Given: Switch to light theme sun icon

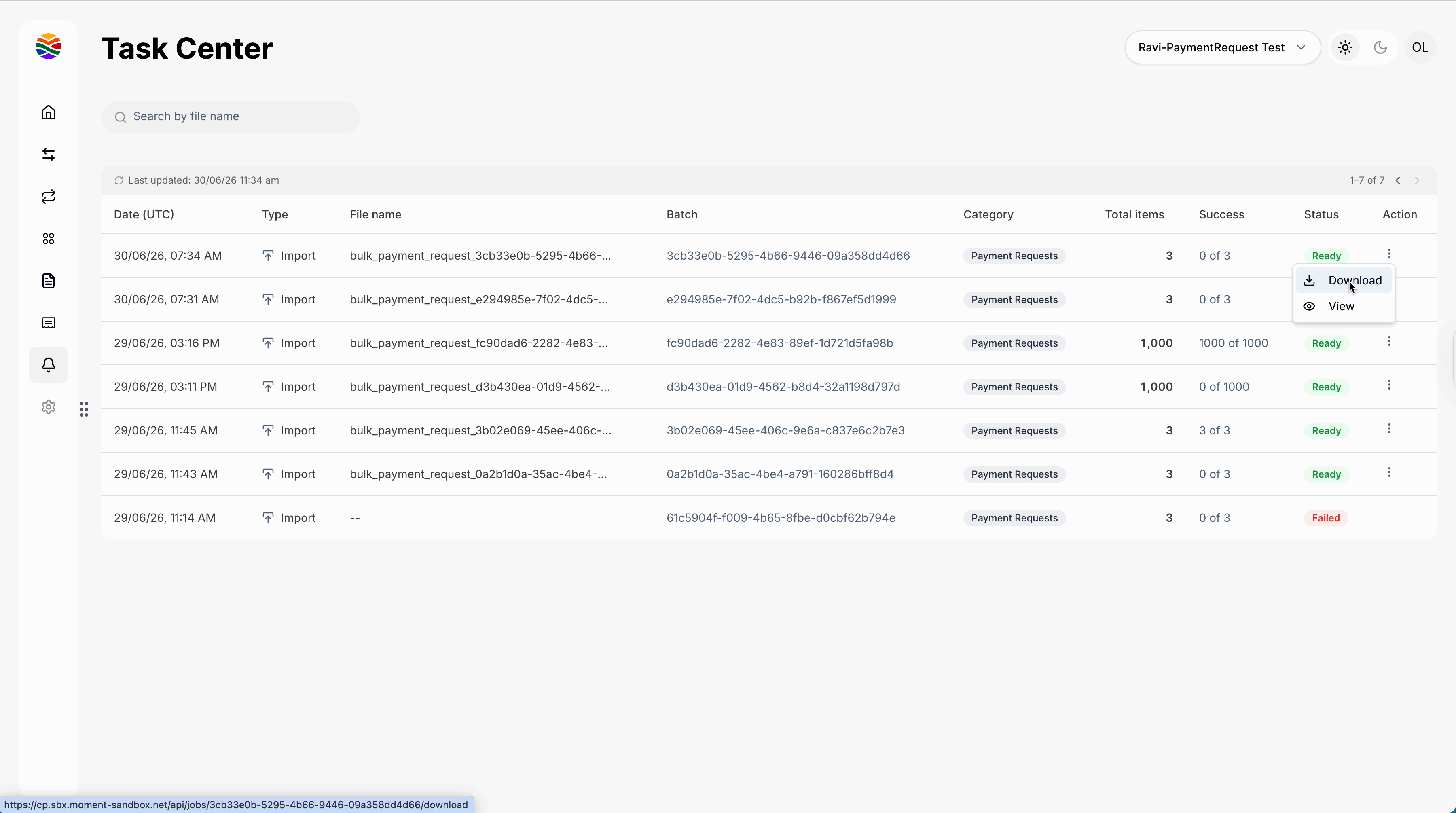Looking at the screenshot, I should tap(1345, 47).
